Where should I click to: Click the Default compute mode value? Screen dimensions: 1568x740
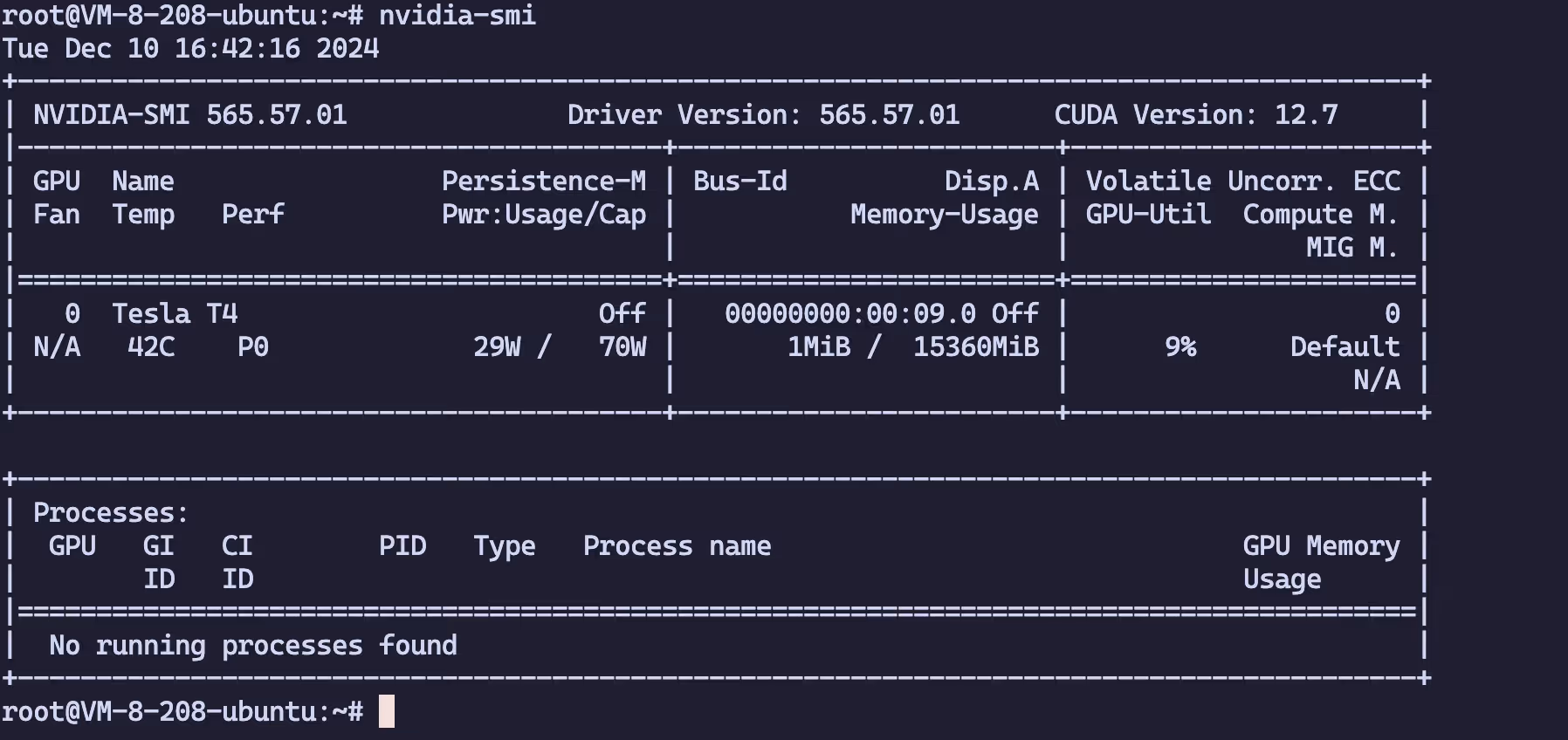point(1344,346)
